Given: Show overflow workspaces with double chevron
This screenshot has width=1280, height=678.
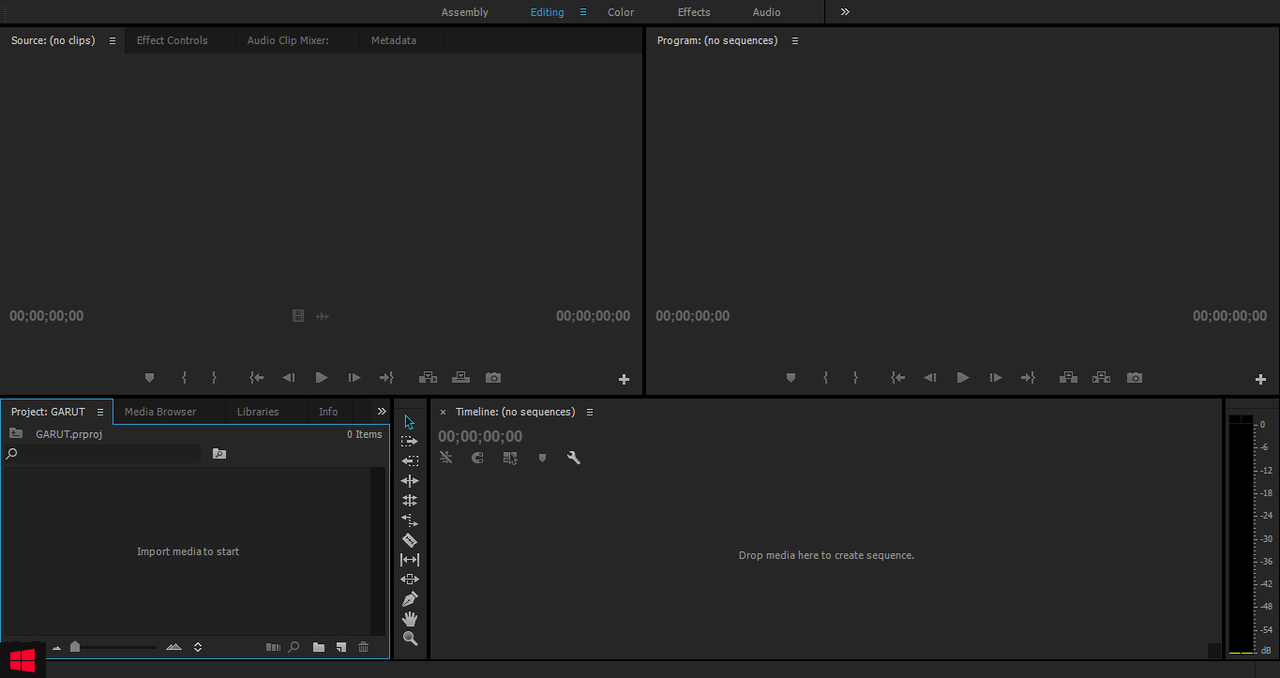Looking at the screenshot, I should click(x=845, y=12).
